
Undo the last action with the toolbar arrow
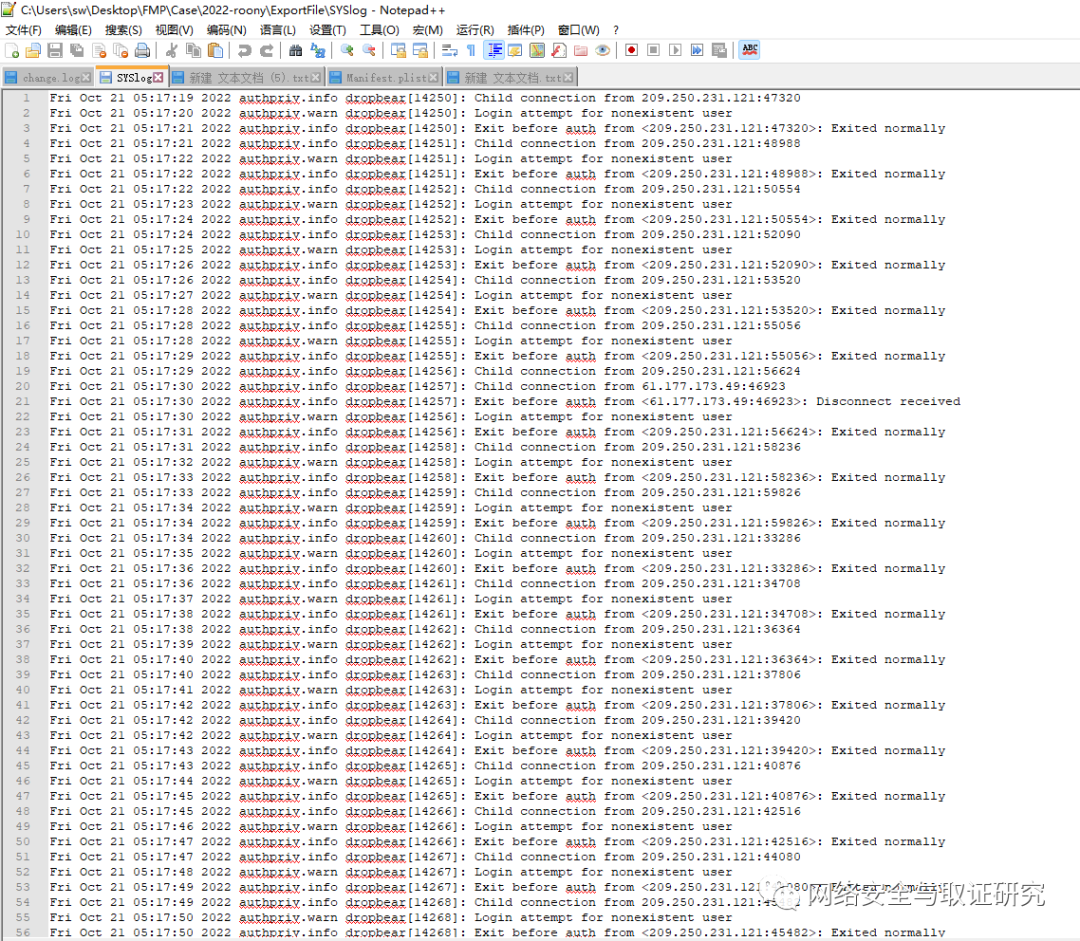point(245,50)
